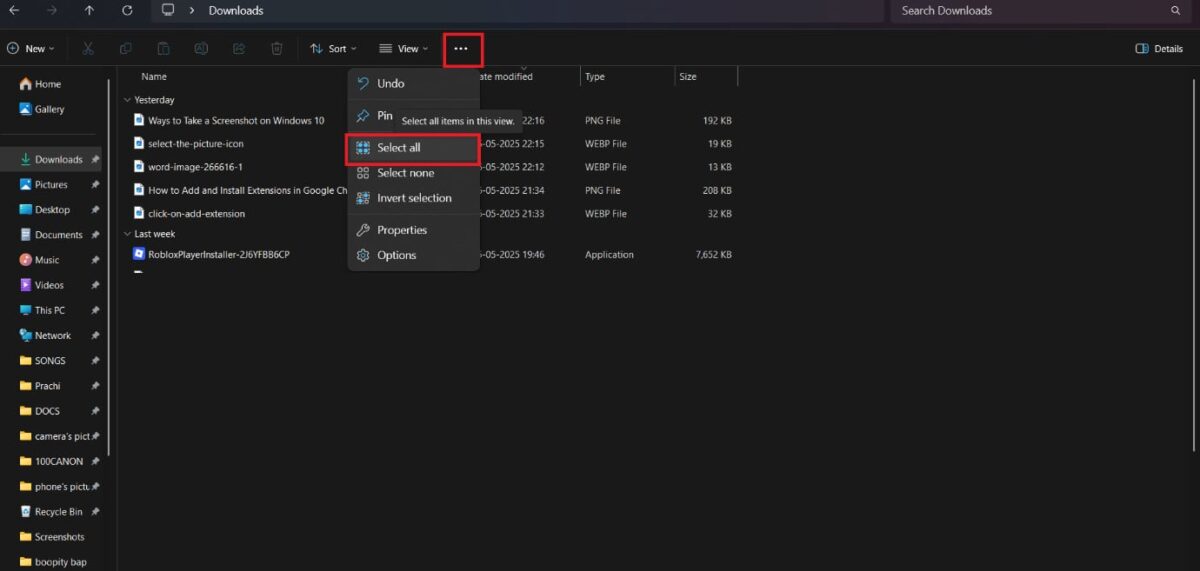This screenshot has height=571, width=1200.
Task: Open Recycle Bin in the sidebar
Action: [58, 512]
